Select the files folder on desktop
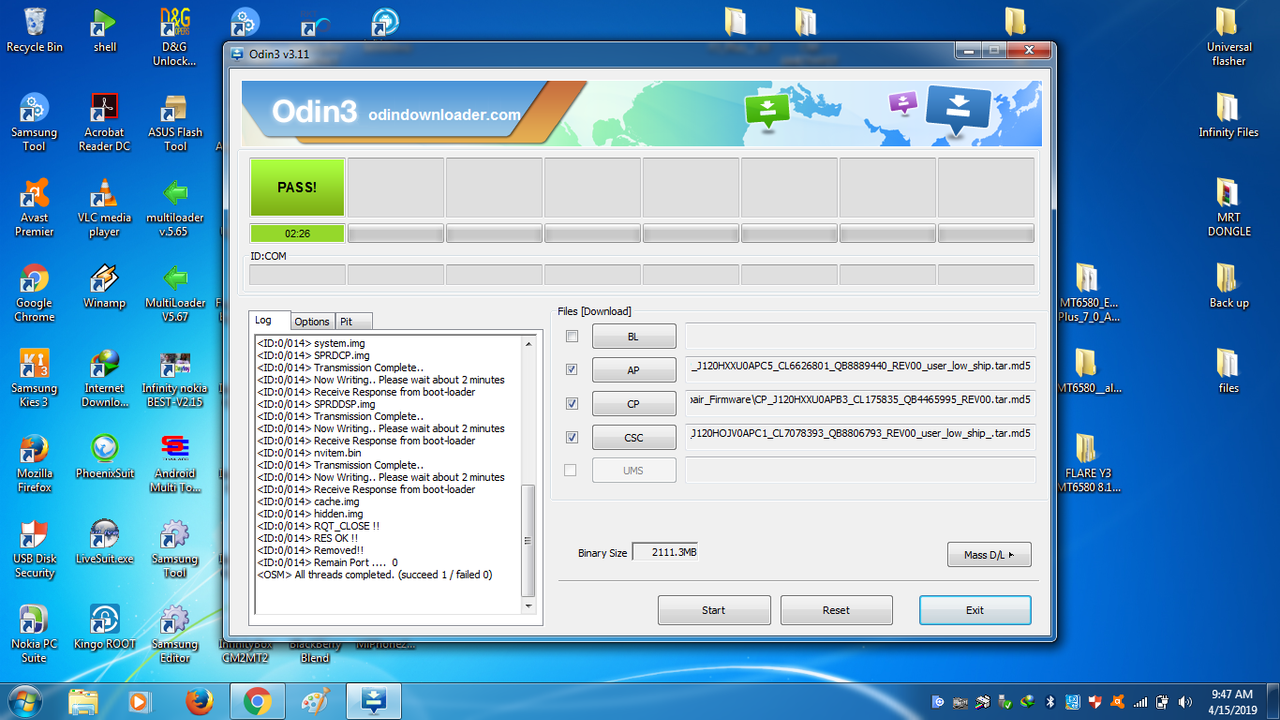1280x720 pixels. click(1228, 370)
